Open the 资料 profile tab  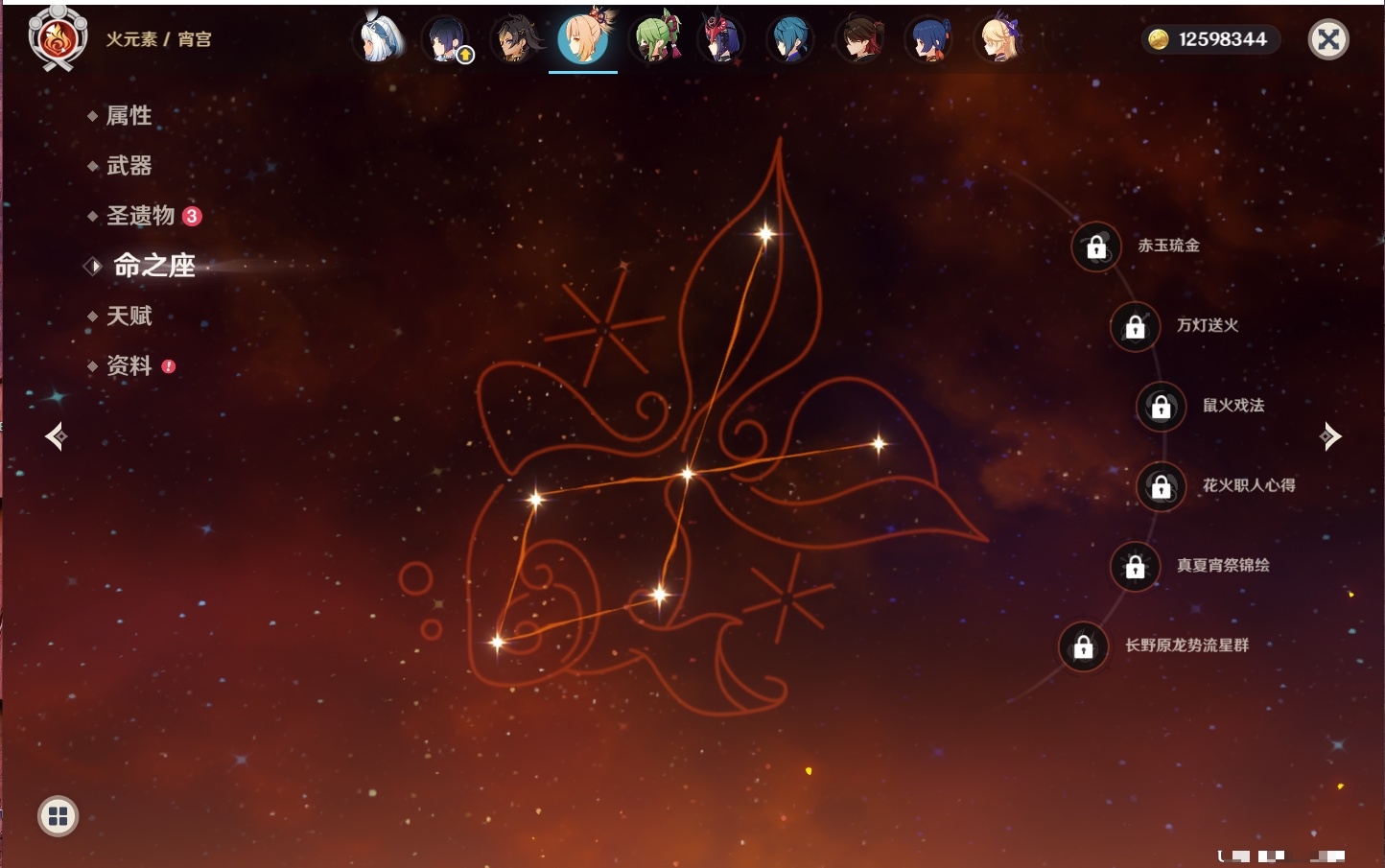coord(129,366)
